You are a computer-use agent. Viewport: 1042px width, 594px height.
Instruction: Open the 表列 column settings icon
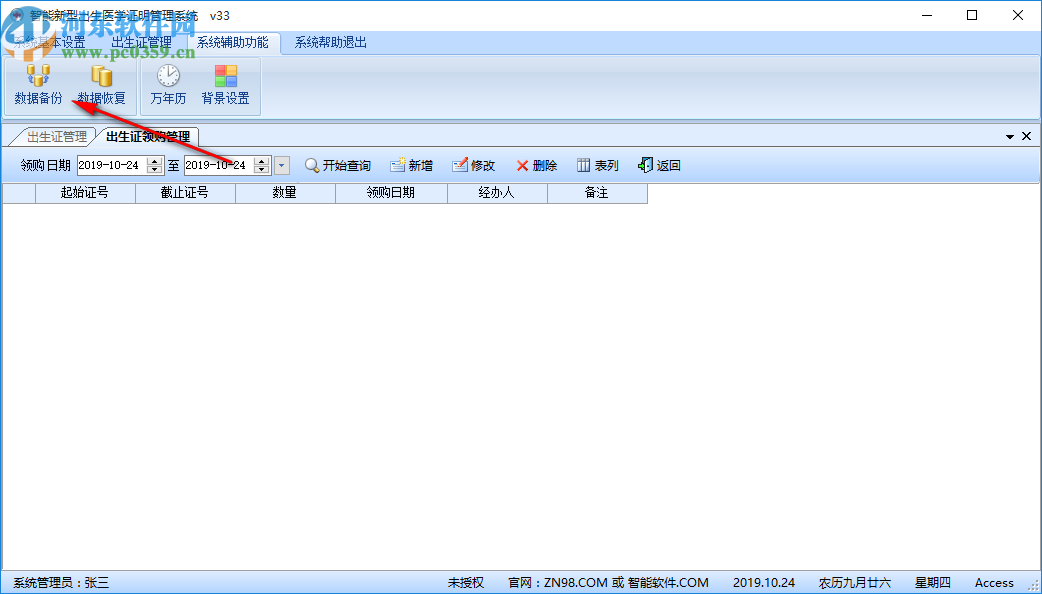[597, 164]
